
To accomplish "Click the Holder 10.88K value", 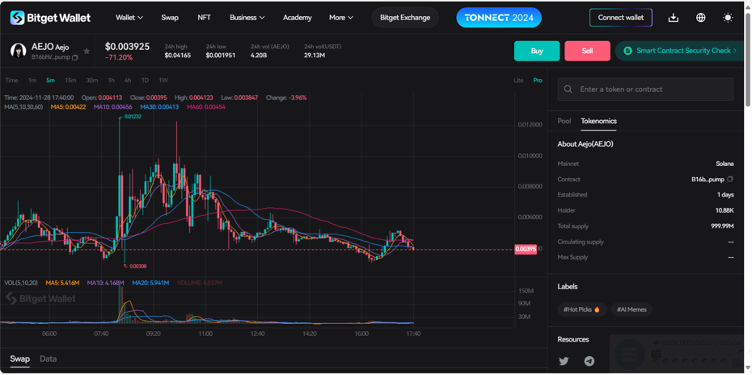I will pos(724,210).
